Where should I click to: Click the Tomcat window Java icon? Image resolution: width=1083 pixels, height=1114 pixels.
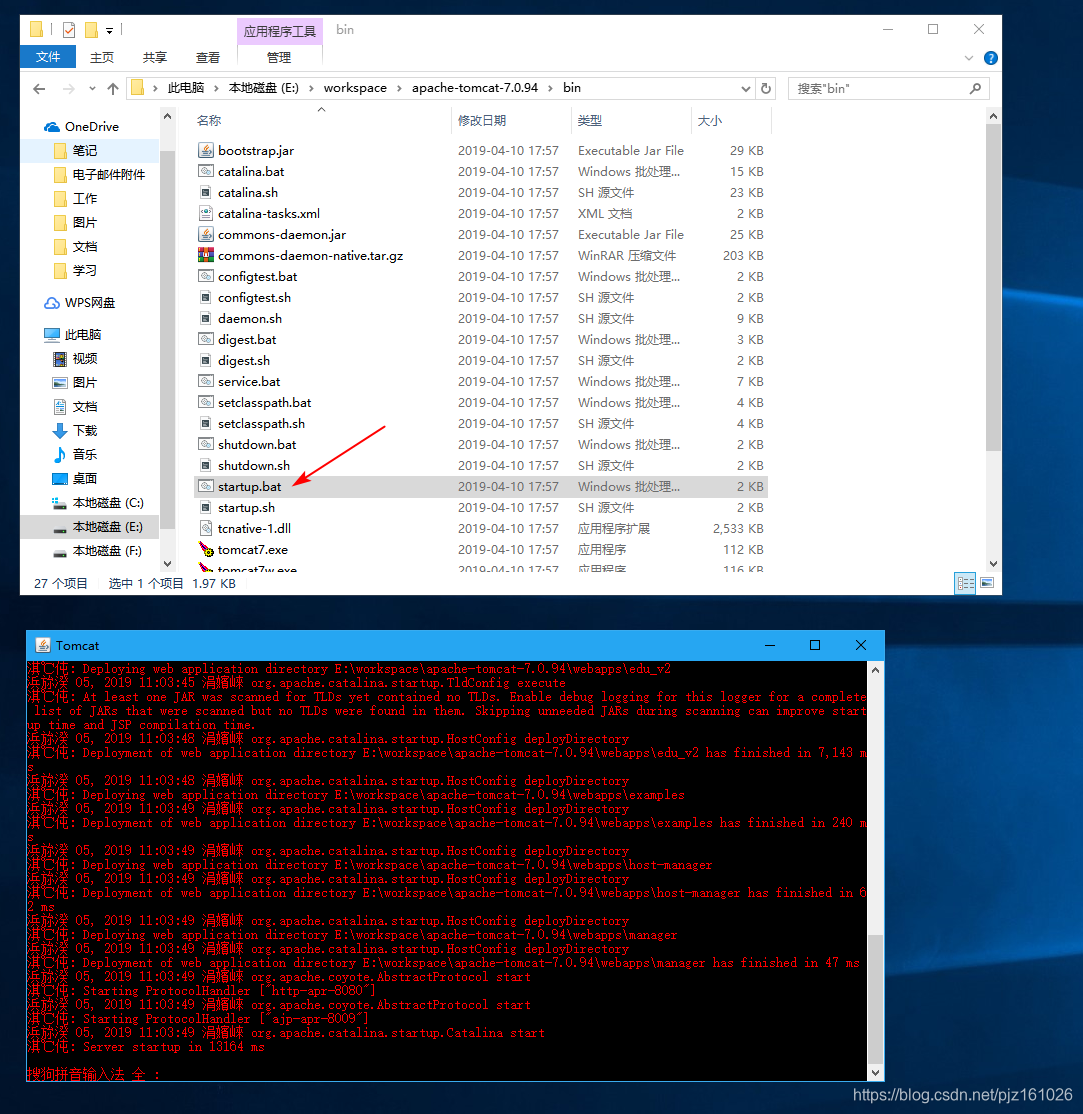coord(43,645)
